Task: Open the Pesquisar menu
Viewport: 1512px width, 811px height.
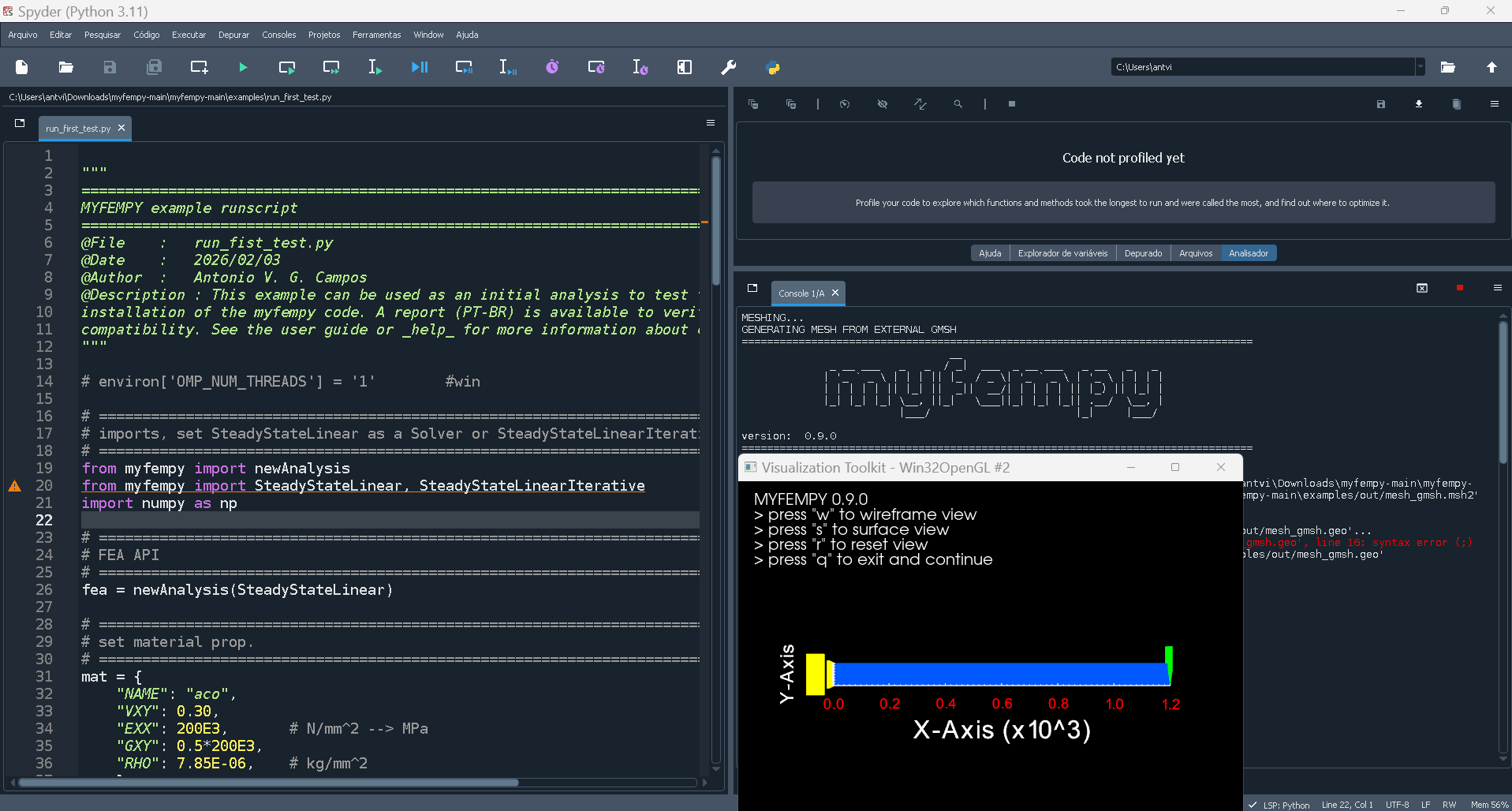Action: [103, 35]
